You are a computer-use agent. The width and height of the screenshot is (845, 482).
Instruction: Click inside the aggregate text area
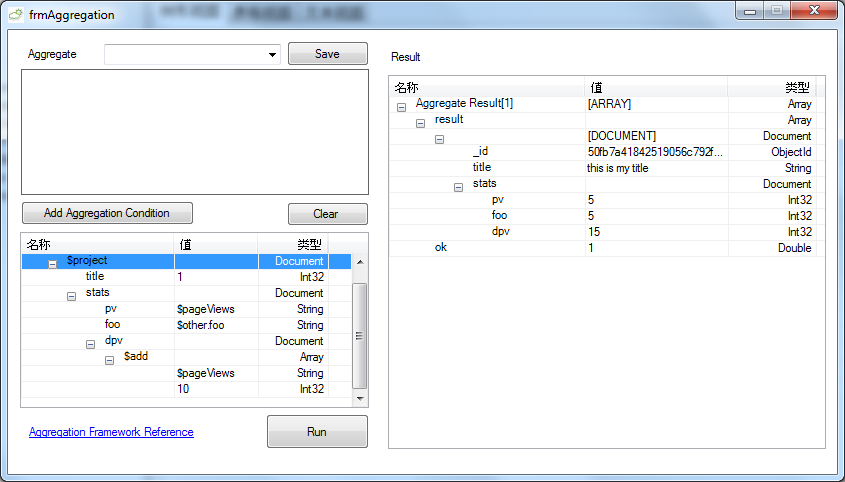click(195, 132)
